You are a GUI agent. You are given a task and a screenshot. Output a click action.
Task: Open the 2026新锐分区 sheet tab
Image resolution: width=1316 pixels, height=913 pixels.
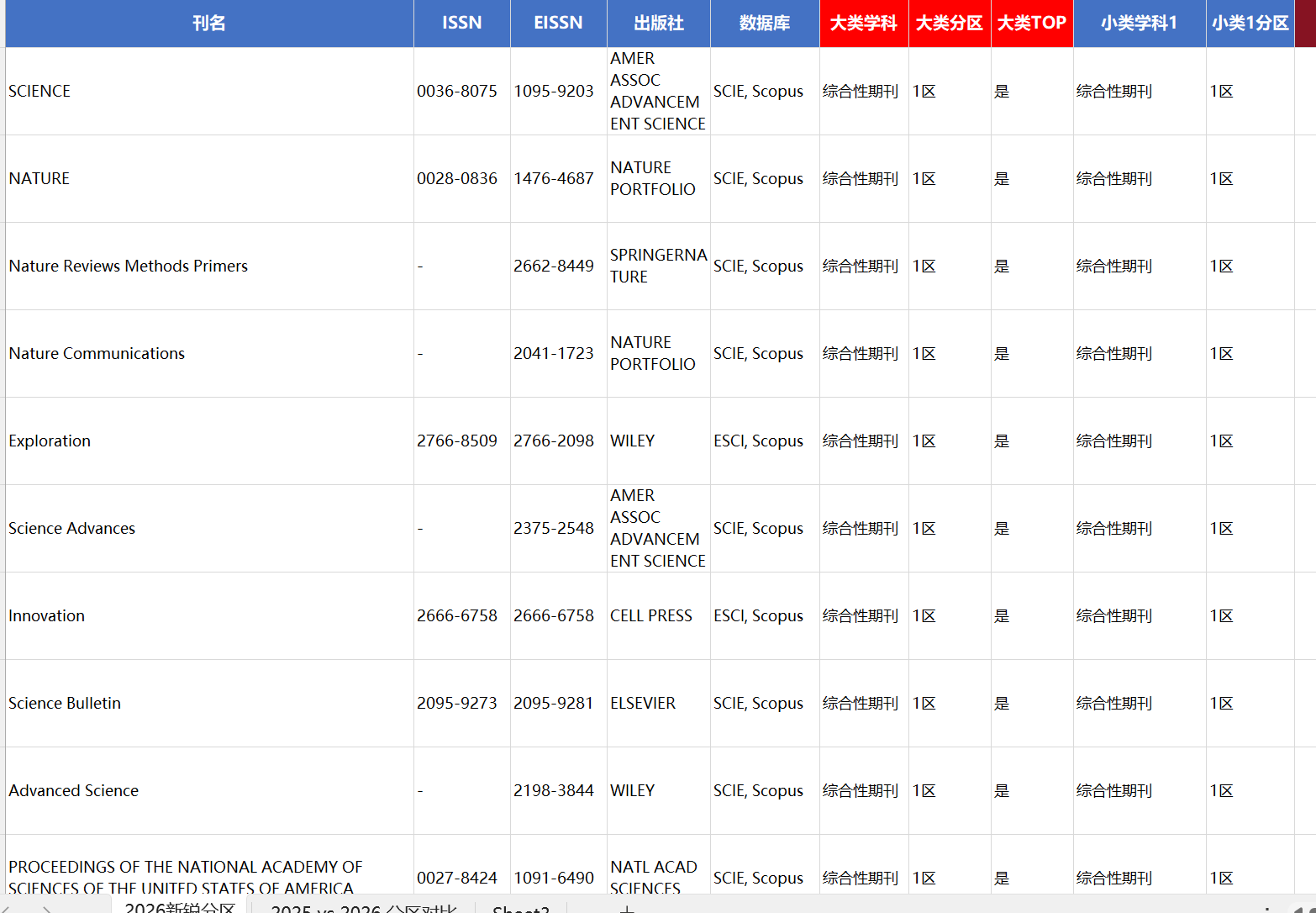(180, 906)
